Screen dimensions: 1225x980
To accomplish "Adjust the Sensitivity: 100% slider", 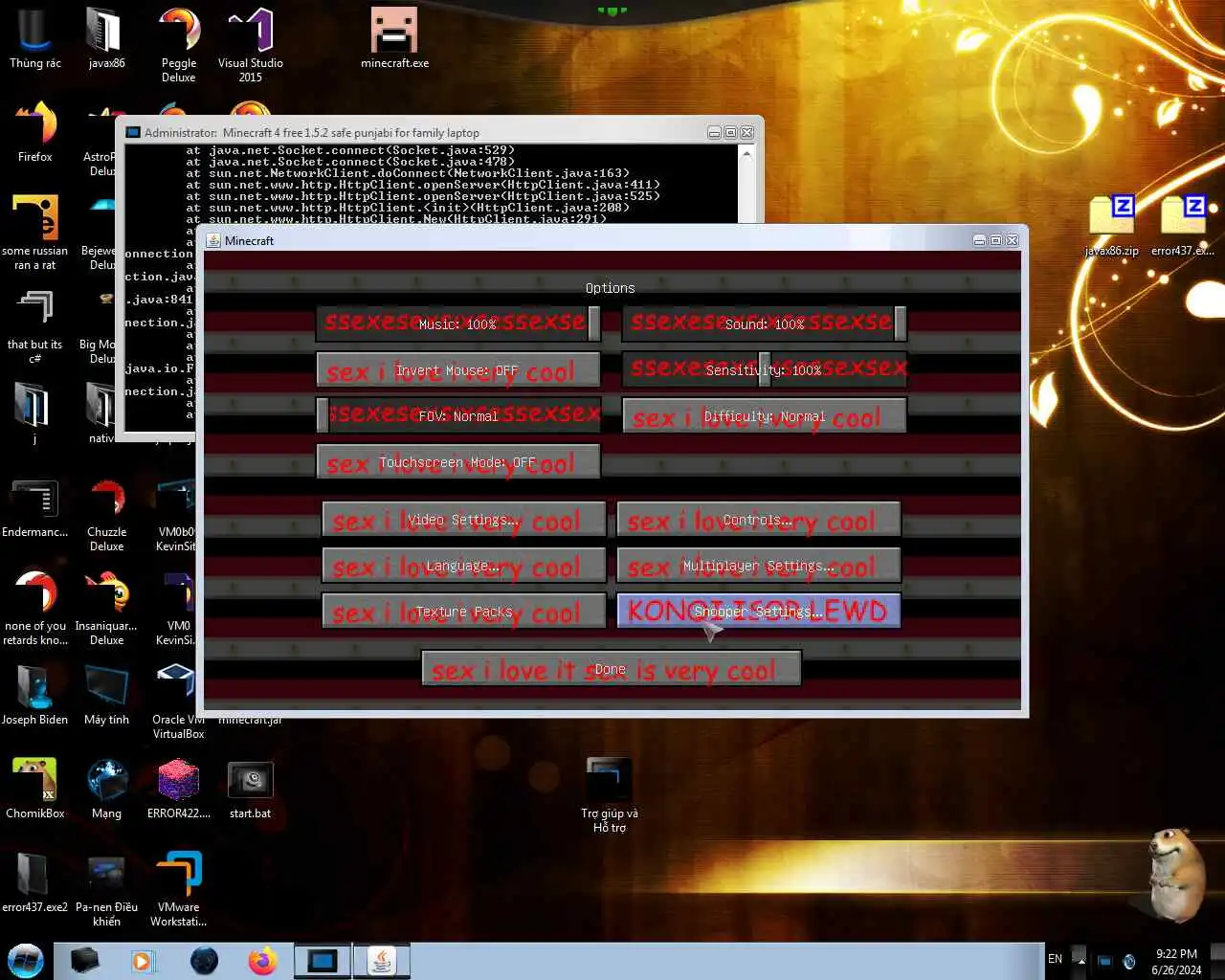I will [765, 369].
